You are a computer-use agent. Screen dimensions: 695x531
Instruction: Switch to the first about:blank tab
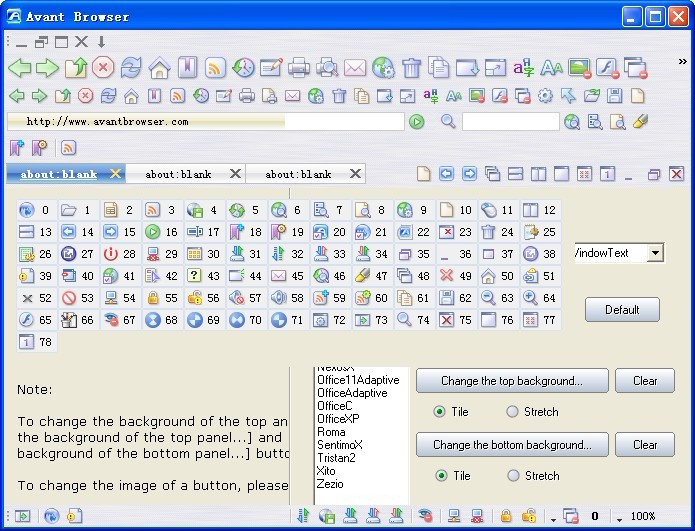point(59,174)
